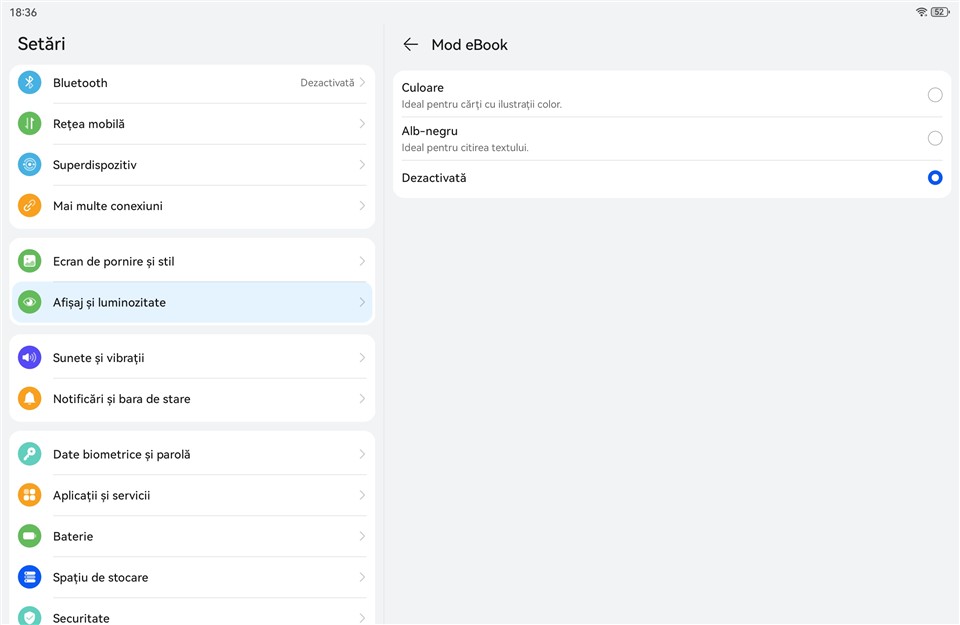Select the Alb-negru radio button
Image resolution: width=960 pixels, height=625 pixels.
tap(934, 138)
